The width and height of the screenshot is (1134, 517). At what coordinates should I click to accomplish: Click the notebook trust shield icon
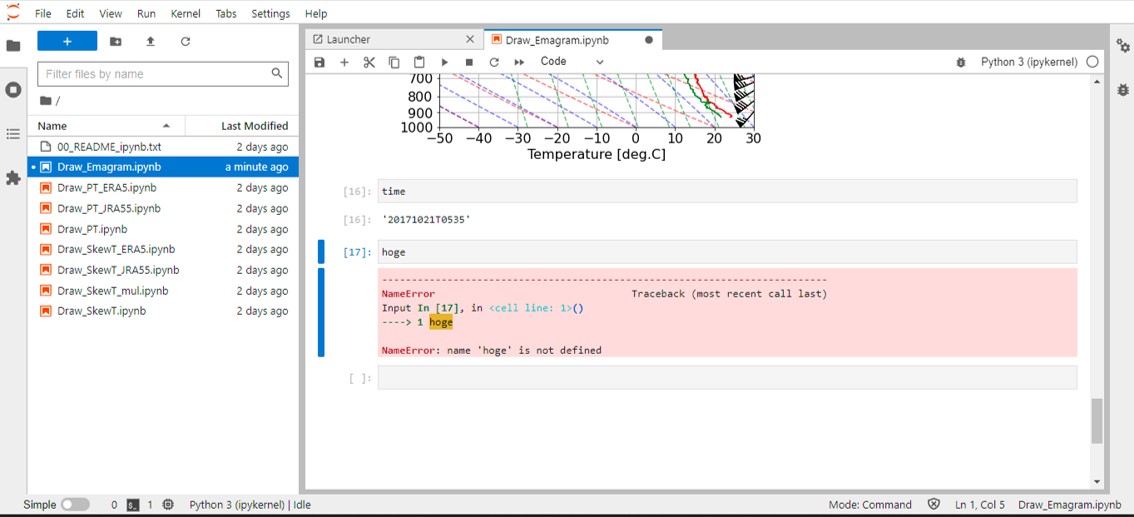coord(934,505)
